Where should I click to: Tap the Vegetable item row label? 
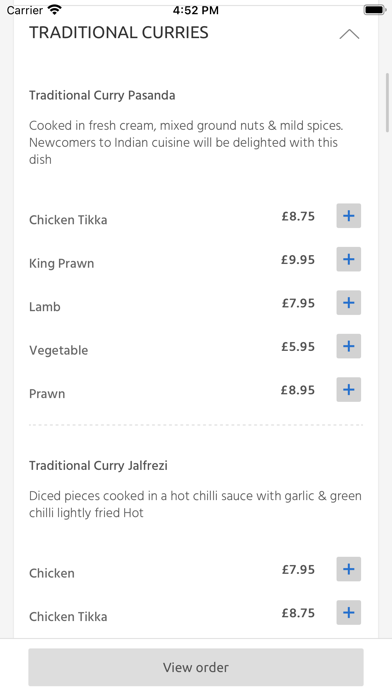coord(59,350)
